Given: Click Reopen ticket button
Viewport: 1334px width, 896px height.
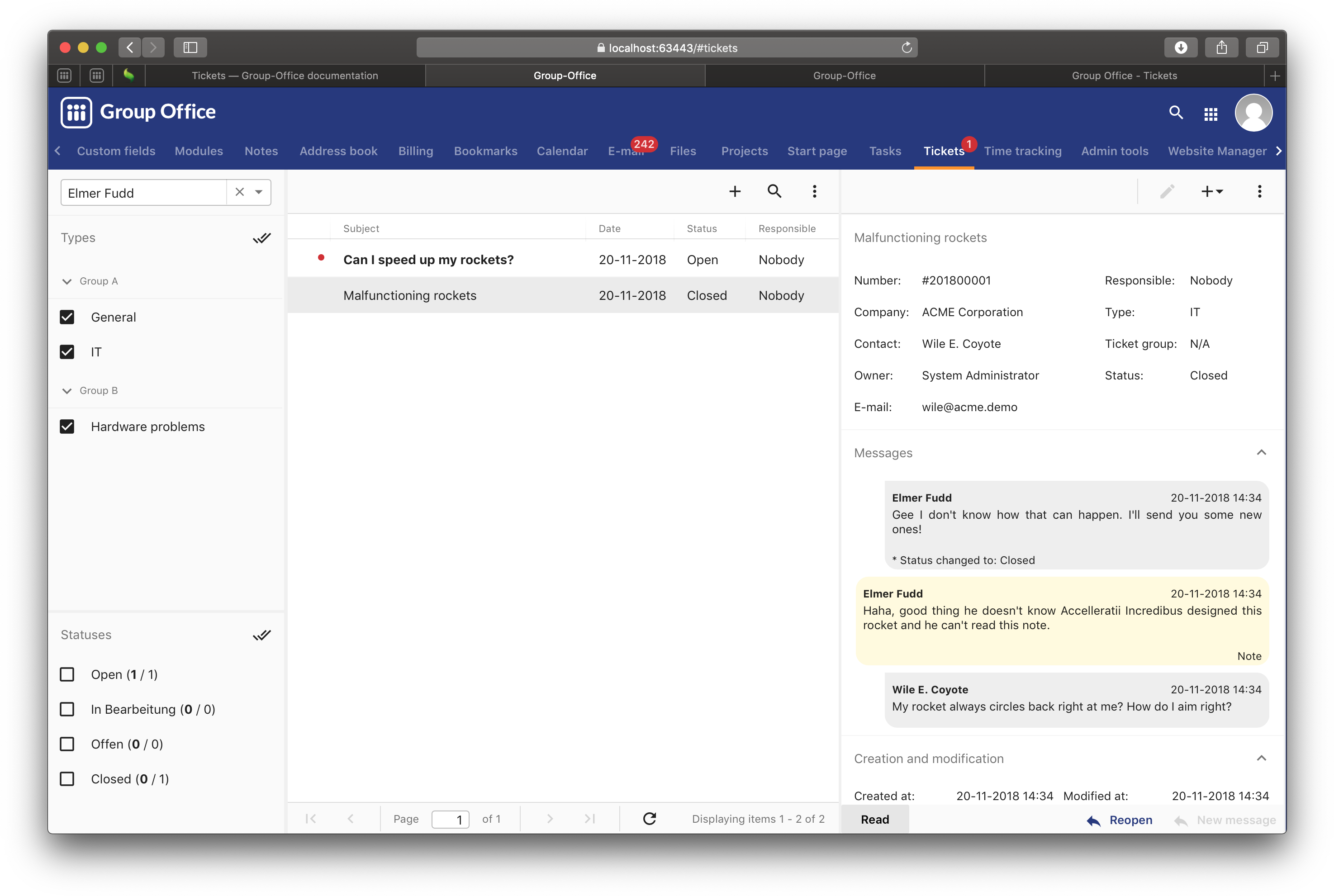Looking at the screenshot, I should click(1119, 820).
